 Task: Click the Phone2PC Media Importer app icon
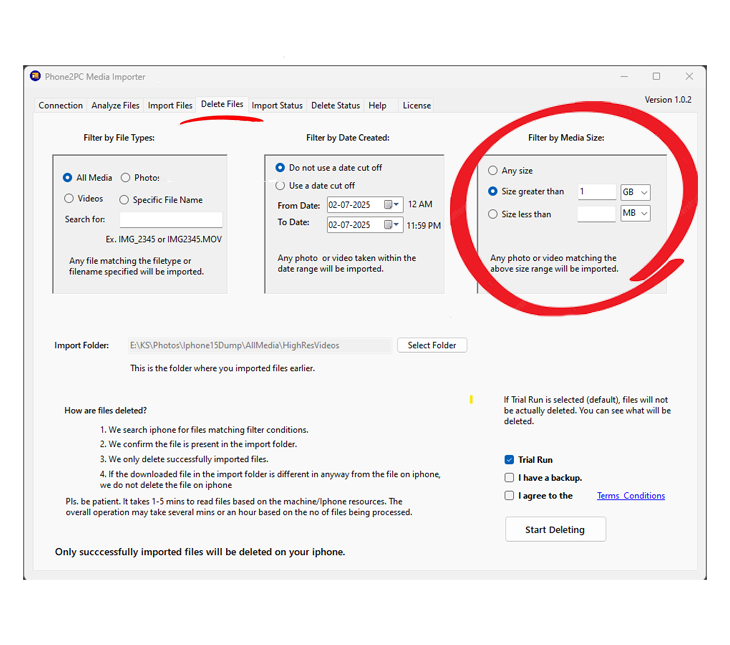35,76
